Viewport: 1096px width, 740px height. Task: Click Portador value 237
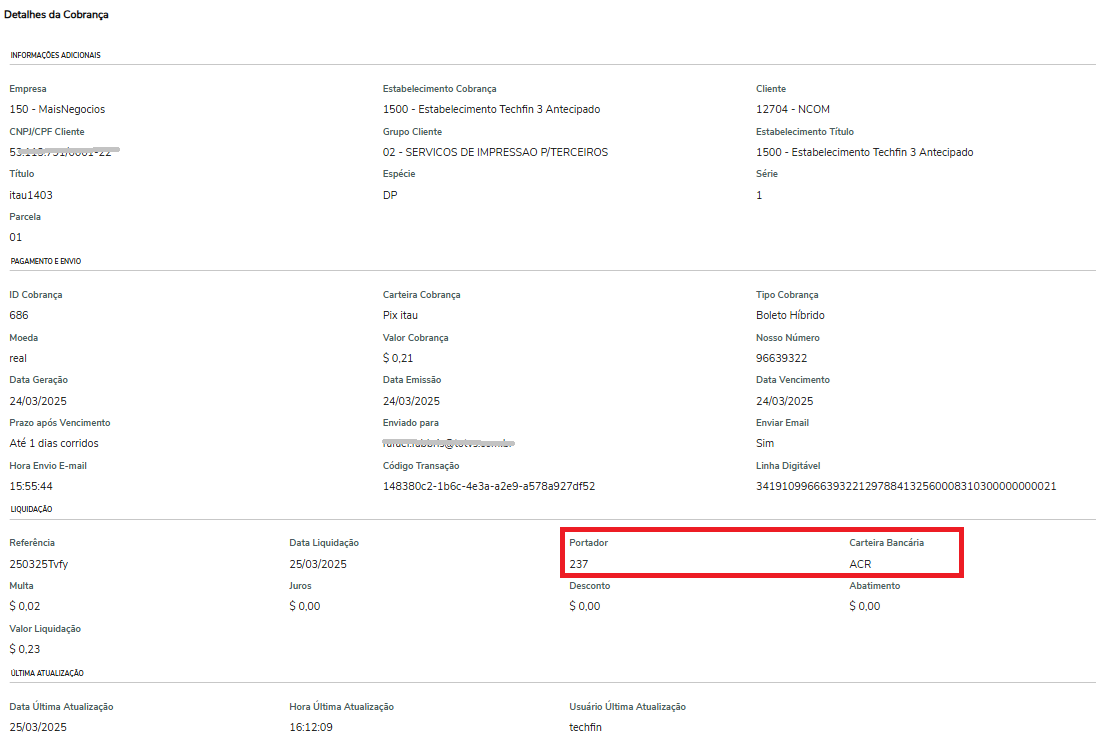579,564
